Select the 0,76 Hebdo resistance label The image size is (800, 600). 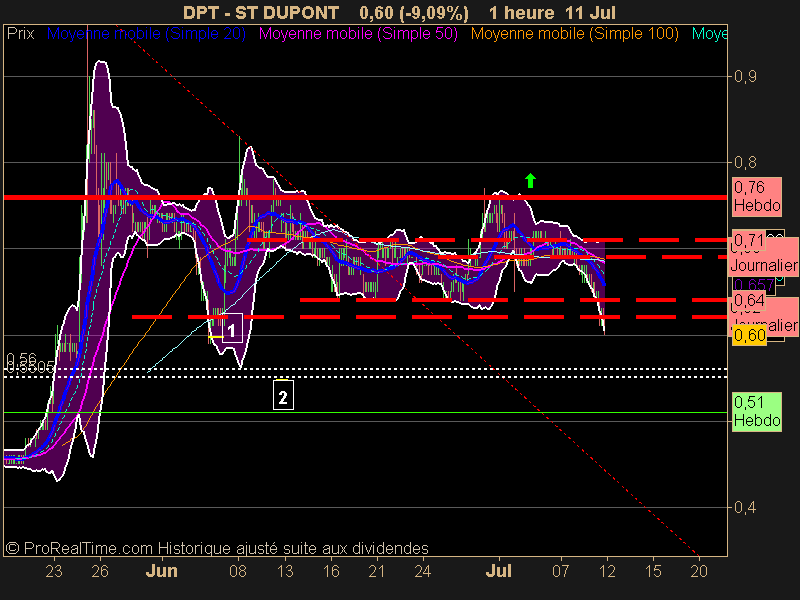757,196
